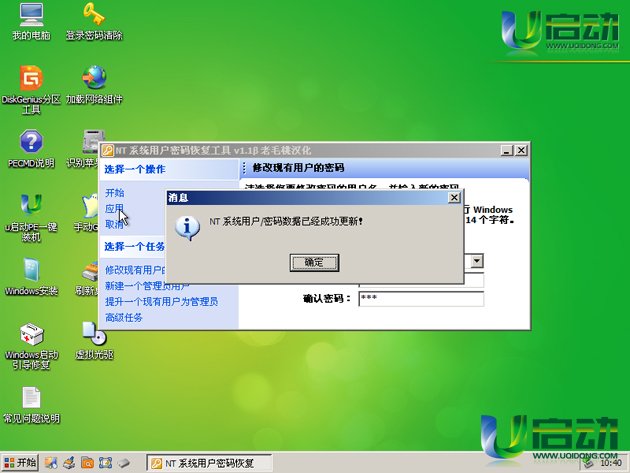Image resolution: width=630 pixels, height=473 pixels.
Task: Click 确定 in the message dialog
Action: (313, 261)
